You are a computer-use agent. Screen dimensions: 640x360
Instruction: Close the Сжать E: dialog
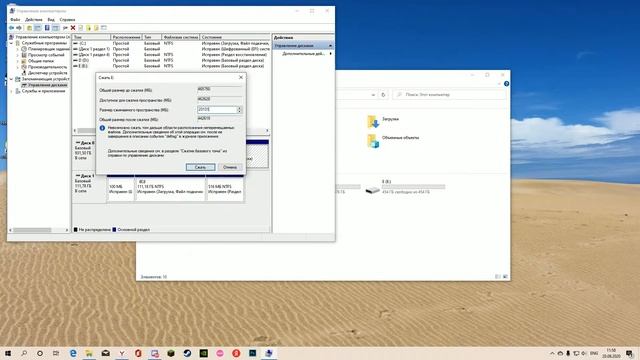(241, 77)
